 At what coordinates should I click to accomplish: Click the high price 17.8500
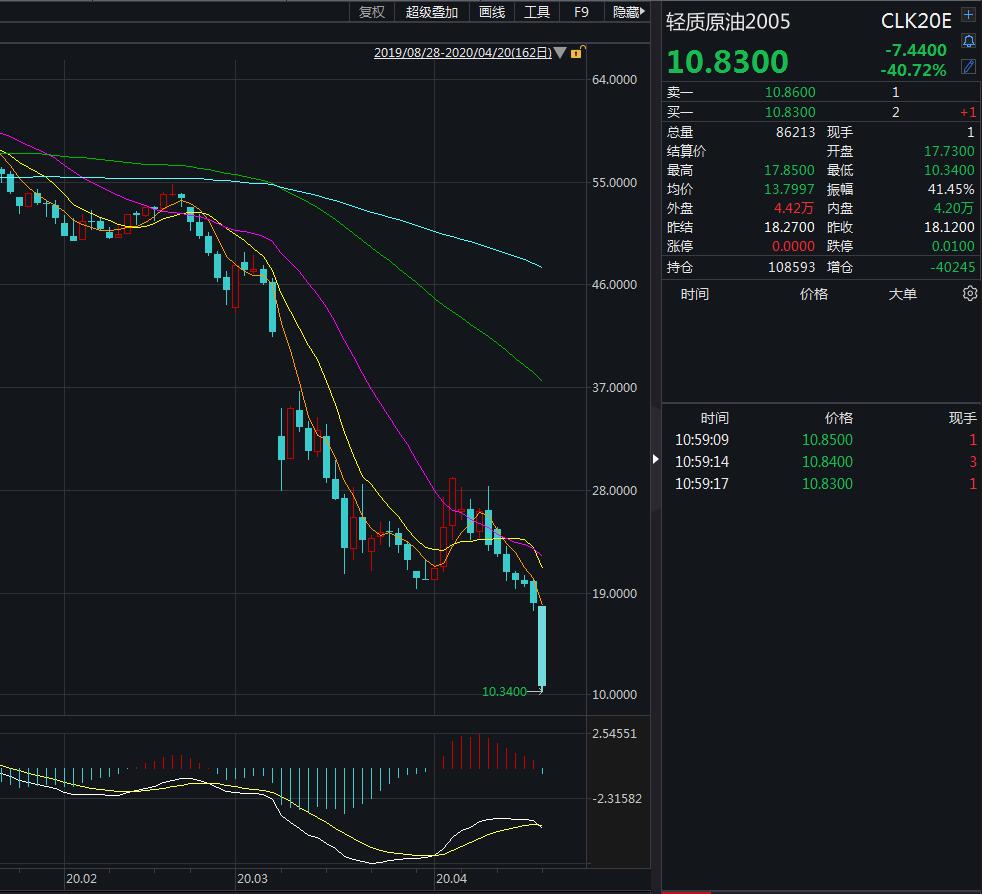(789, 170)
